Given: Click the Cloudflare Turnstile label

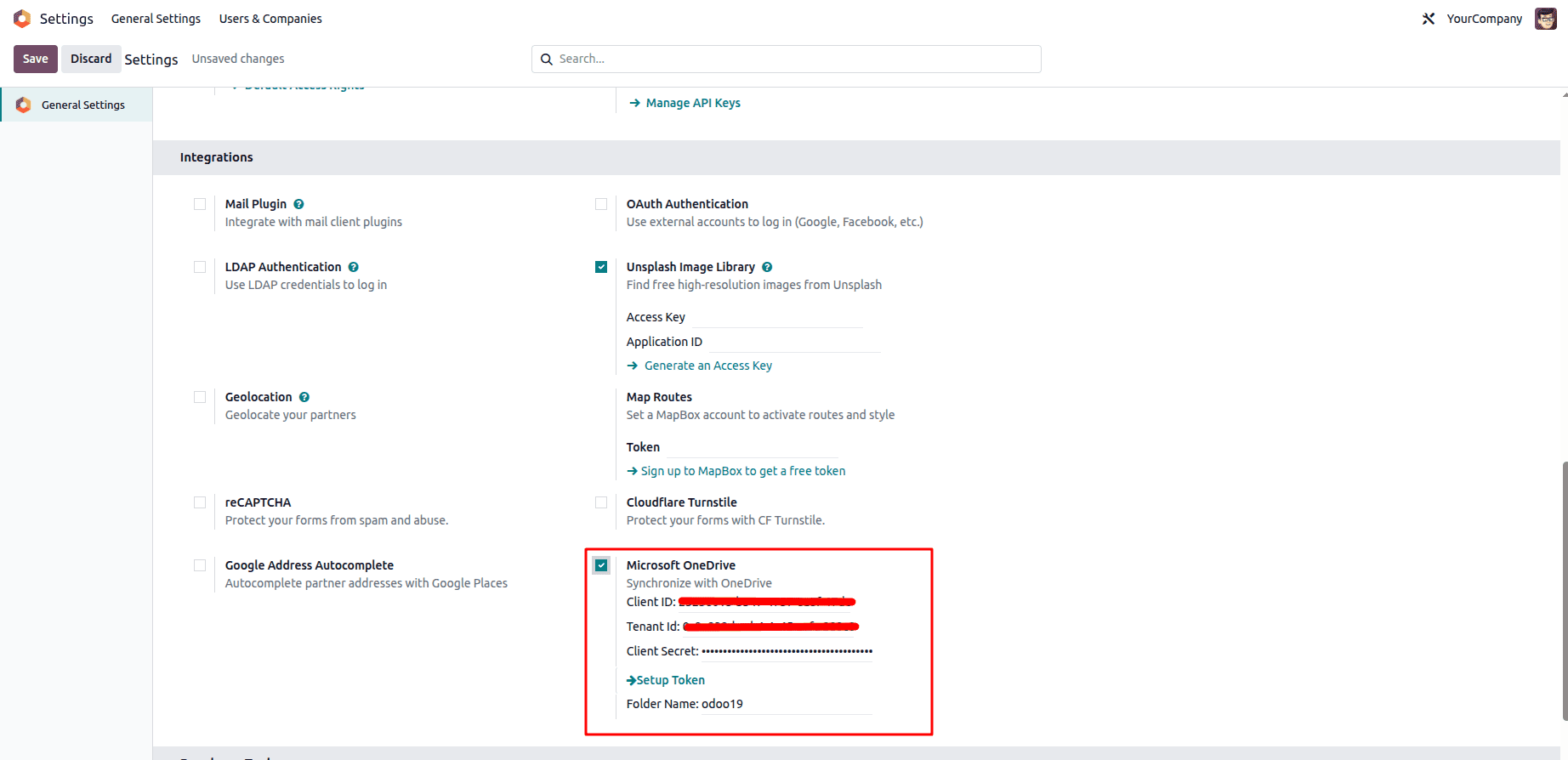Looking at the screenshot, I should (x=682, y=502).
